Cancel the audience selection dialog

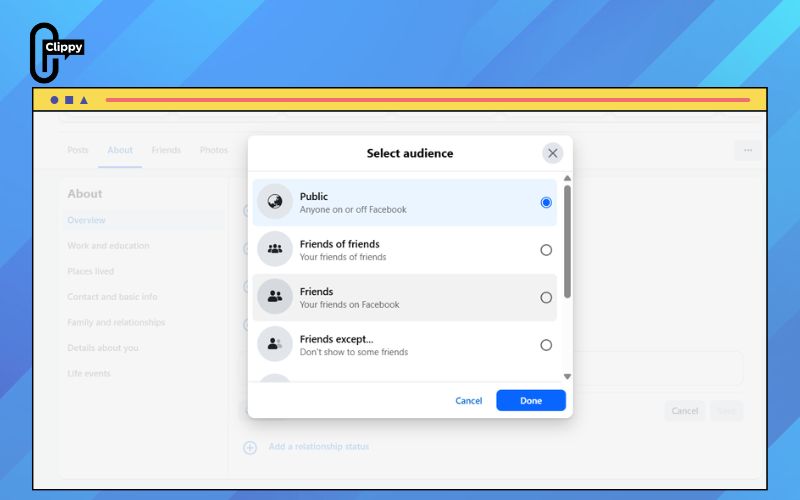(468, 401)
